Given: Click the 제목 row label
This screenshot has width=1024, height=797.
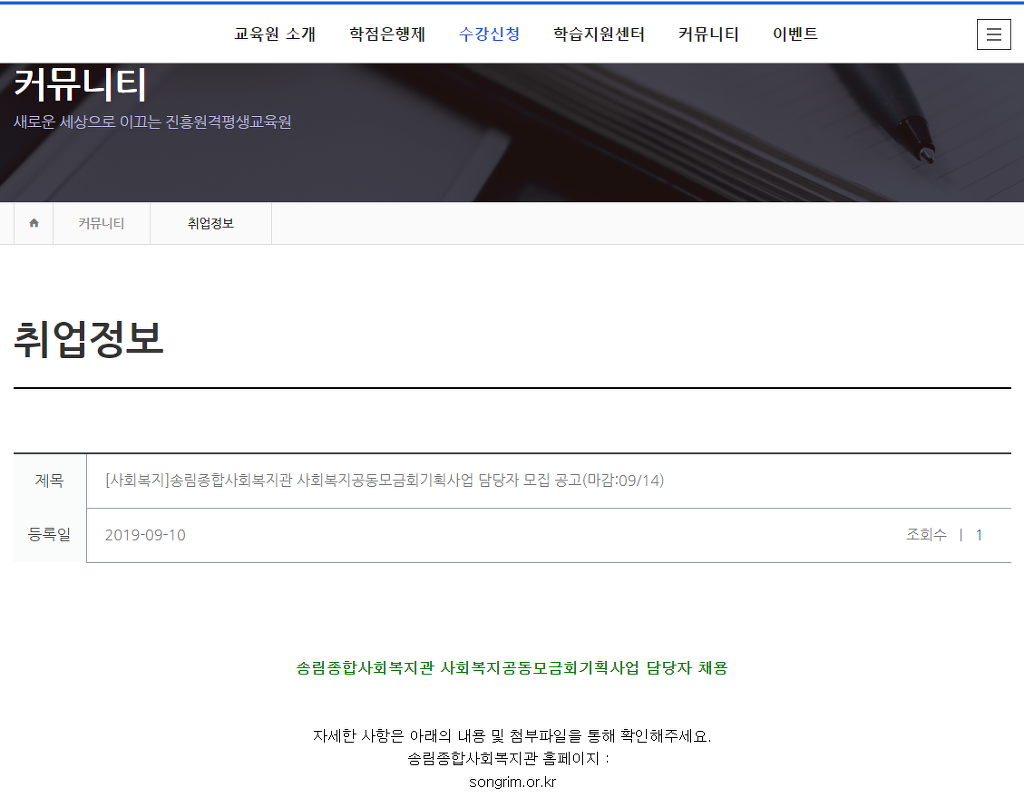Looking at the screenshot, I should 50,481.
